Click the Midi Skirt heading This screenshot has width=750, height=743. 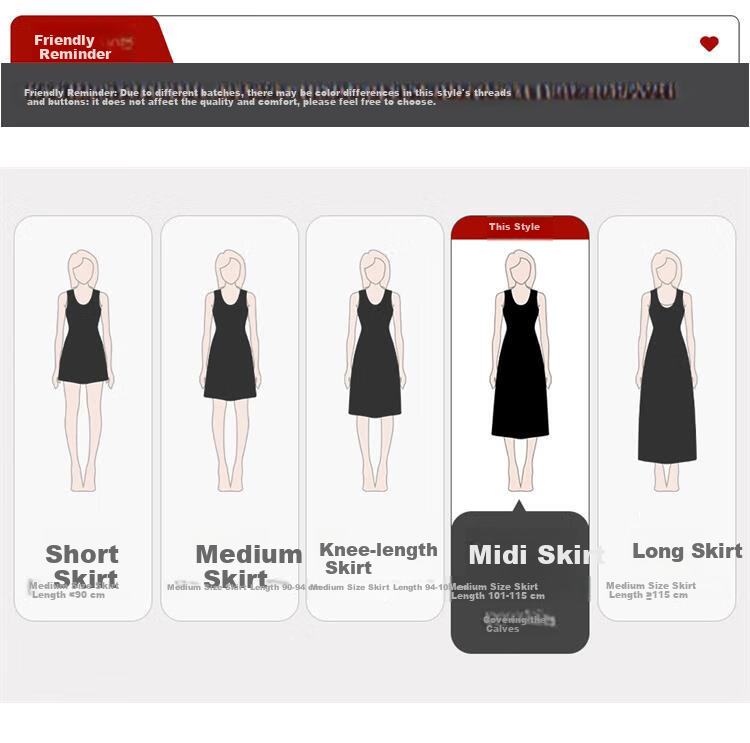536,555
